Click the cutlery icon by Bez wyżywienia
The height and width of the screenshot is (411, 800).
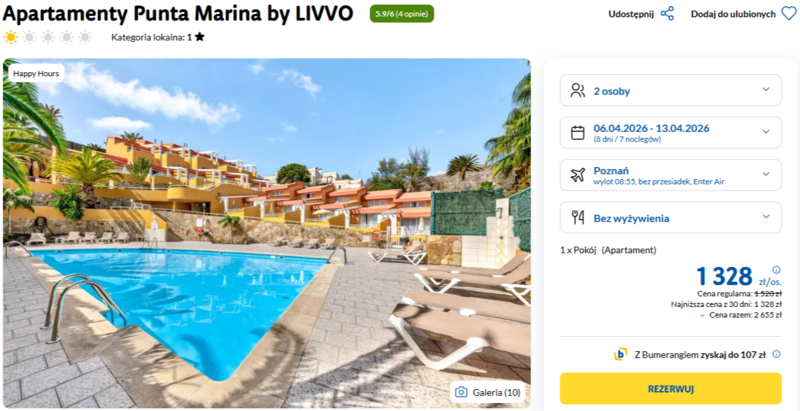[578, 218]
